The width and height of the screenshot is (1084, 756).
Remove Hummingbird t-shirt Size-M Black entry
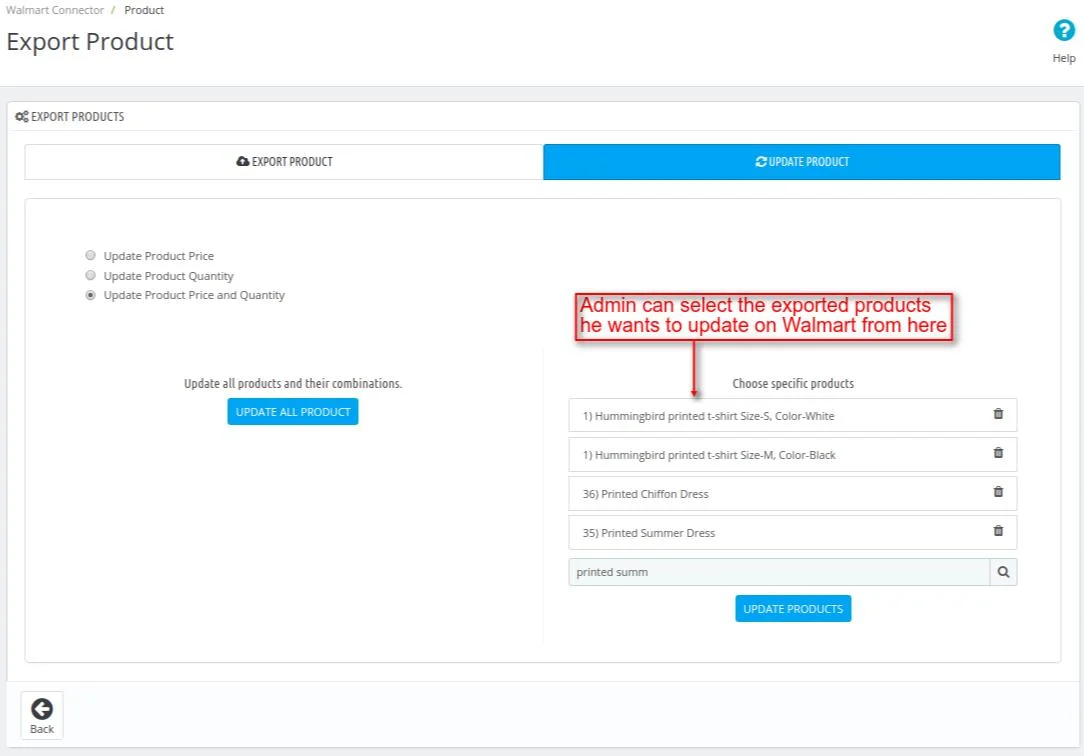click(998, 453)
